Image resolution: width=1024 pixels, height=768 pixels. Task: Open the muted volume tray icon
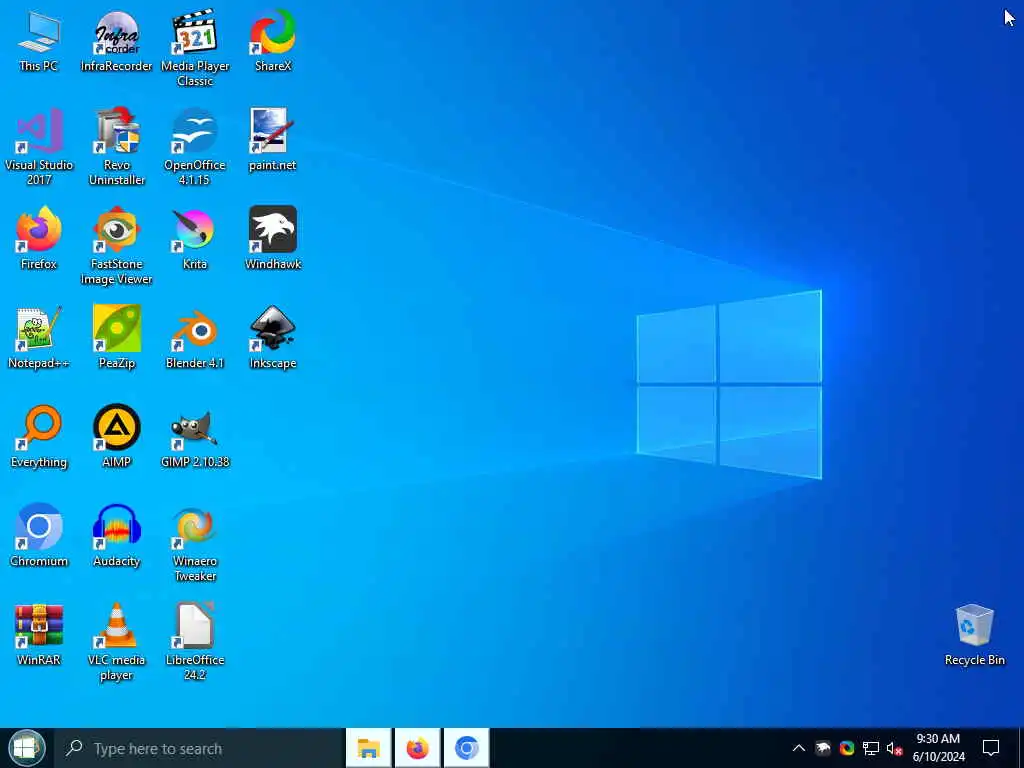[x=895, y=748]
